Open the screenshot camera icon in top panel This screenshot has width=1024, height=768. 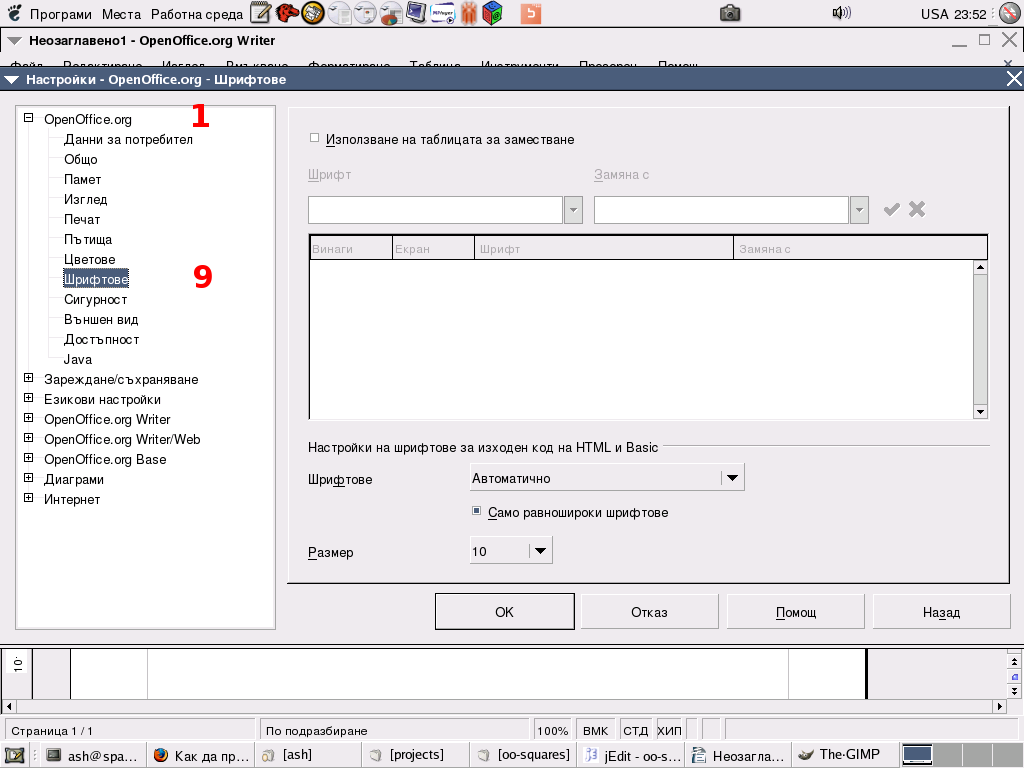tap(730, 13)
